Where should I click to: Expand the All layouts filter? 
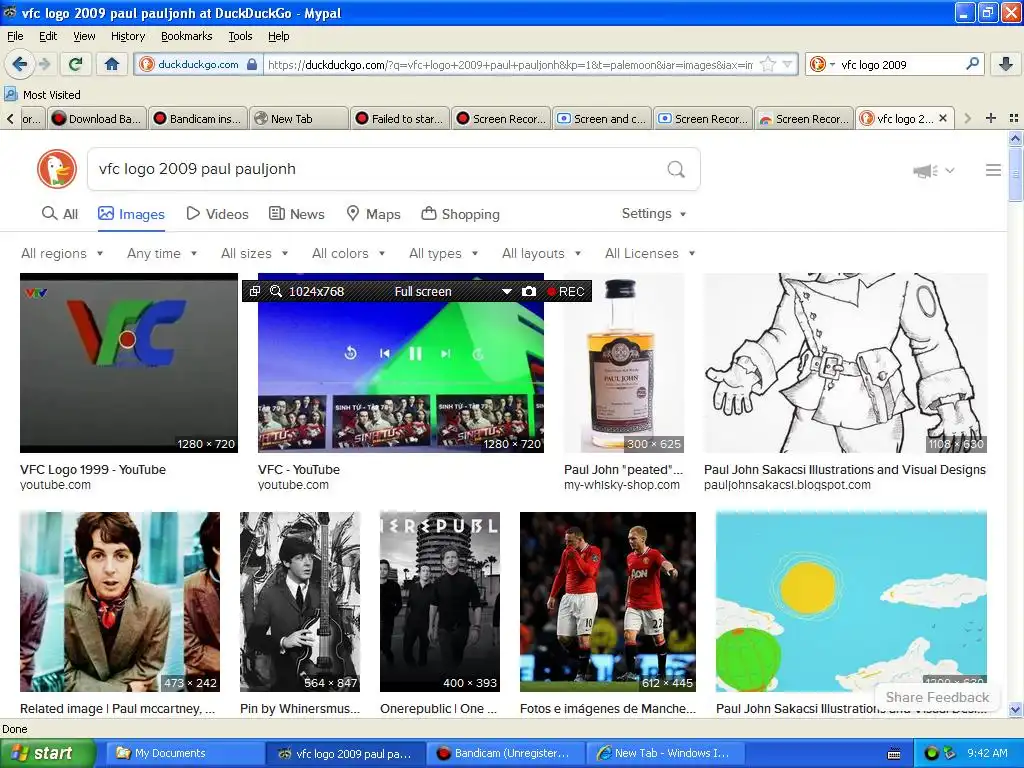[541, 253]
